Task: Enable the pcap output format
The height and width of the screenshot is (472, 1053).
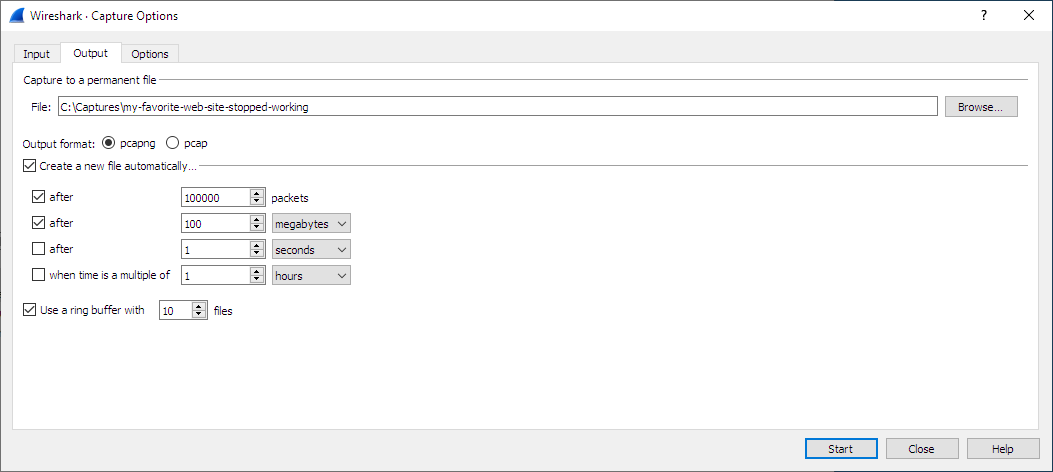Action: point(172,143)
